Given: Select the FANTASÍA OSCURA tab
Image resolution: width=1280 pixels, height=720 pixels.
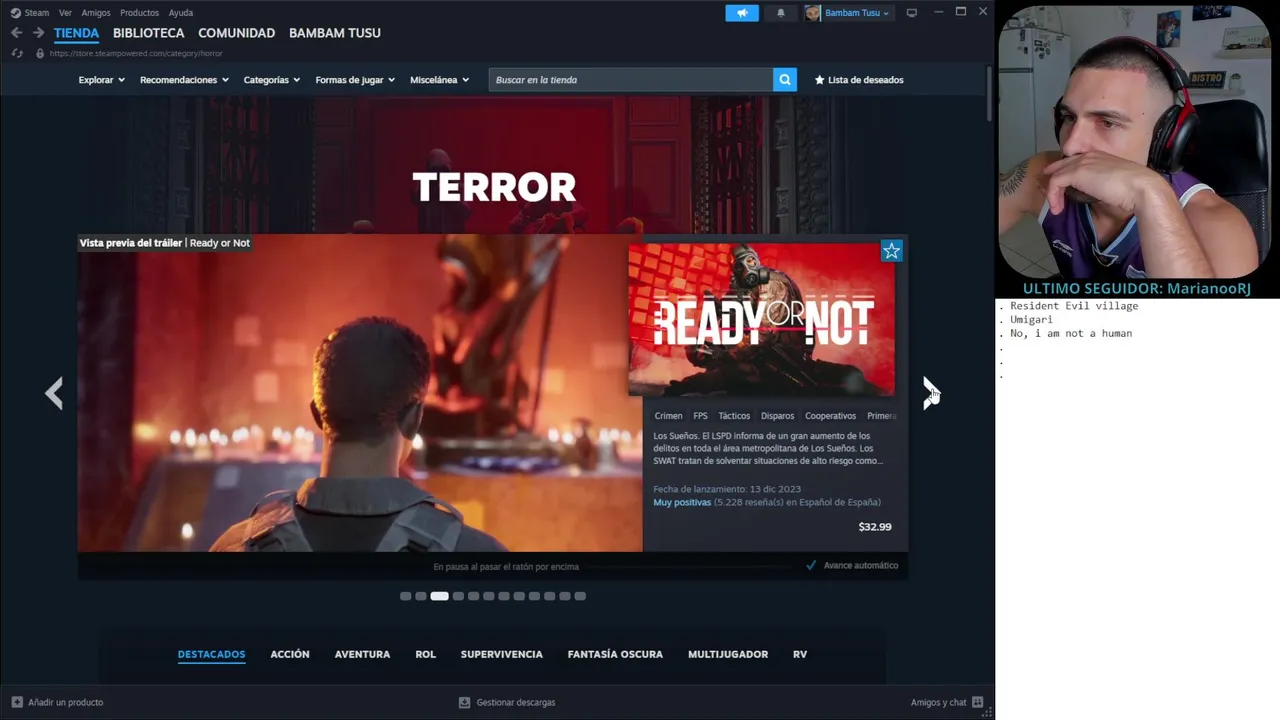Looking at the screenshot, I should (615, 654).
